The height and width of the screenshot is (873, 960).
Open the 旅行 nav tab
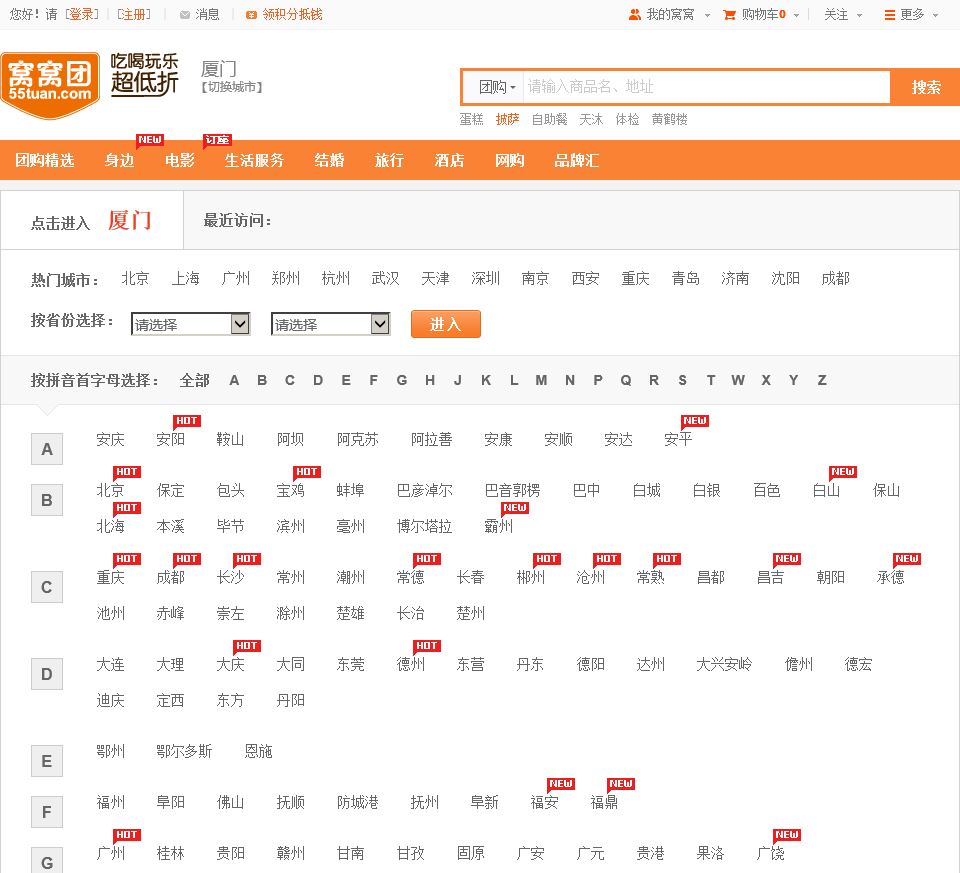click(x=389, y=160)
